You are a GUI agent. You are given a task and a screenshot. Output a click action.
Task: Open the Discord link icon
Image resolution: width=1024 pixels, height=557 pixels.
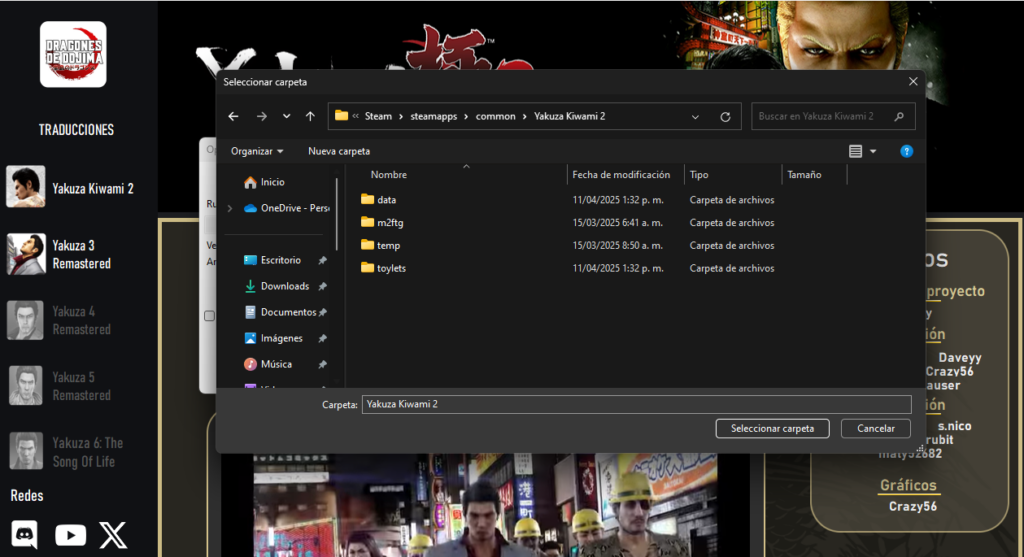point(25,534)
